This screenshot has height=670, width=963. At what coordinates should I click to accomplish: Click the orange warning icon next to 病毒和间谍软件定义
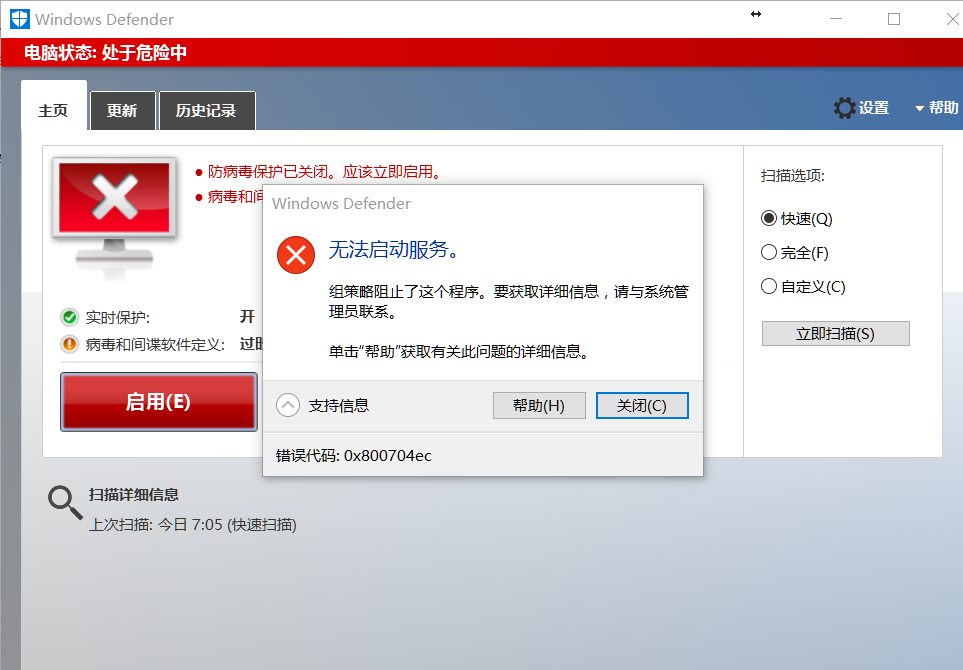[x=70, y=344]
